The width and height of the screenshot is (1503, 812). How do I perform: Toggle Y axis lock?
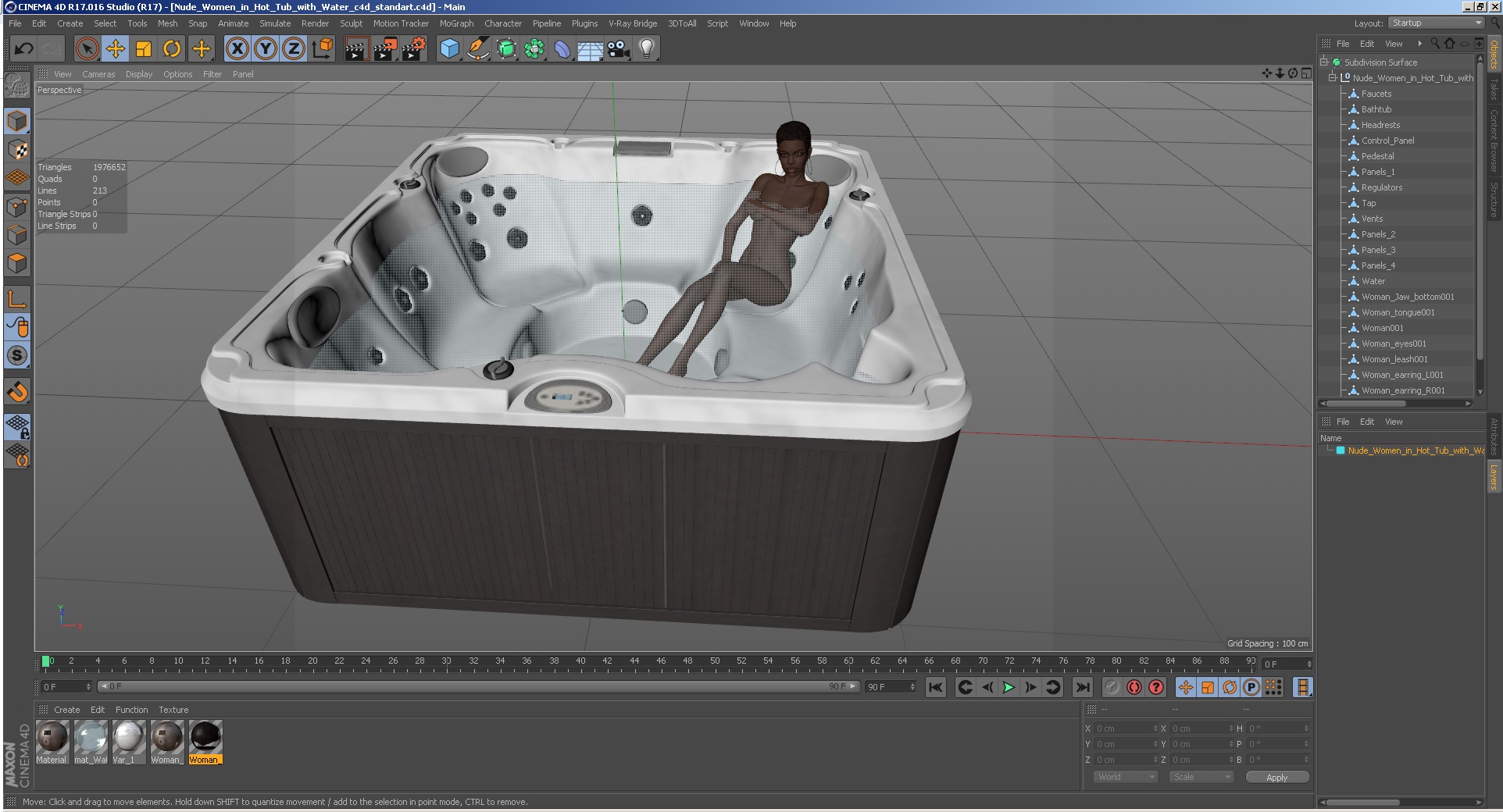266,49
